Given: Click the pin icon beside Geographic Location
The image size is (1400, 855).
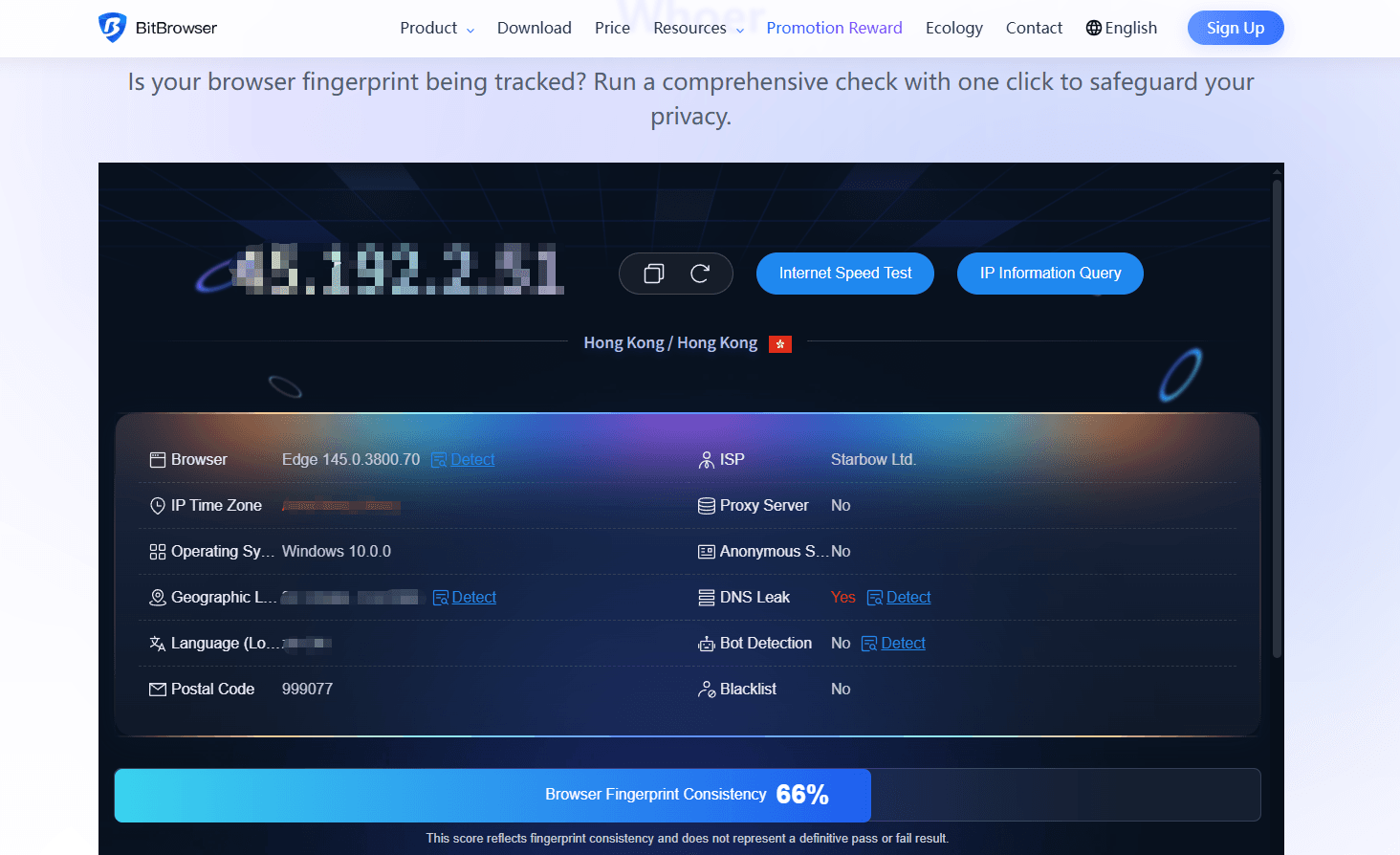Looking at the screenshot, I should click(x=158, y=597).
